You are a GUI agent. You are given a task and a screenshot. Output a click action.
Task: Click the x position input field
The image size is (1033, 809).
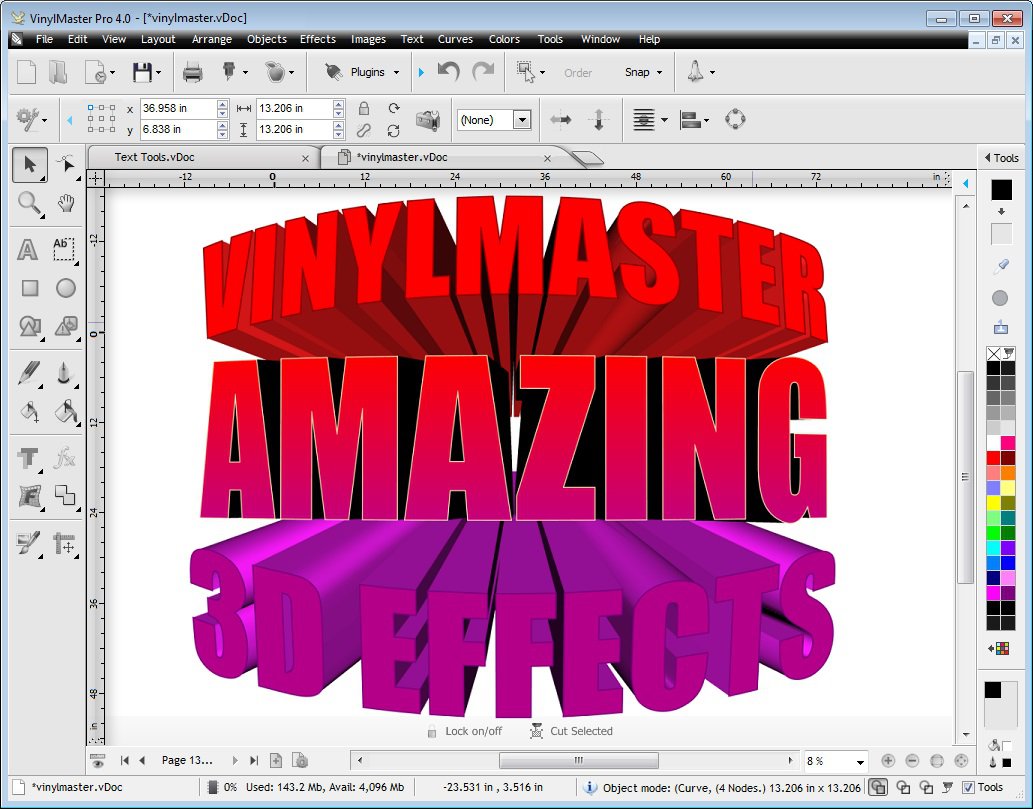pos(179,108)
